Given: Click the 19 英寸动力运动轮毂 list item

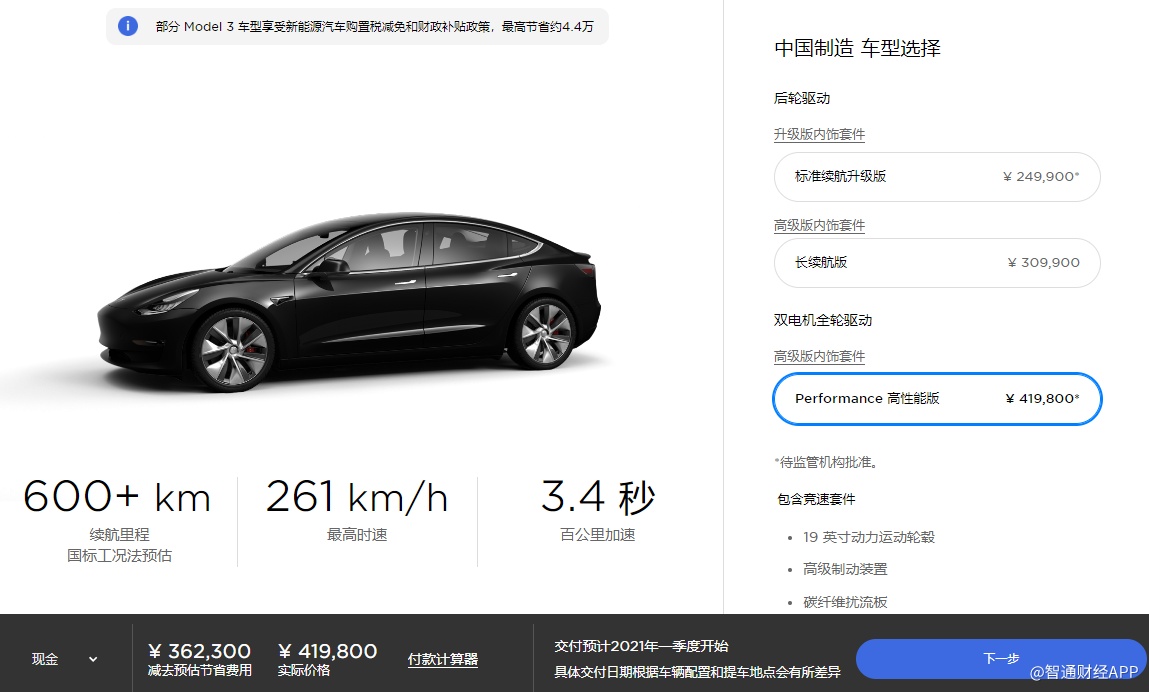Looking at the screenshot, I should [868, 537].
